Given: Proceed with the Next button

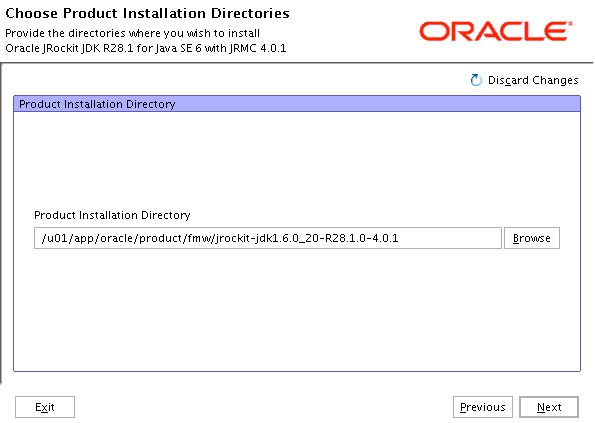Looking at the screenshot, I should pyautogui.click(x=549, y=407).
